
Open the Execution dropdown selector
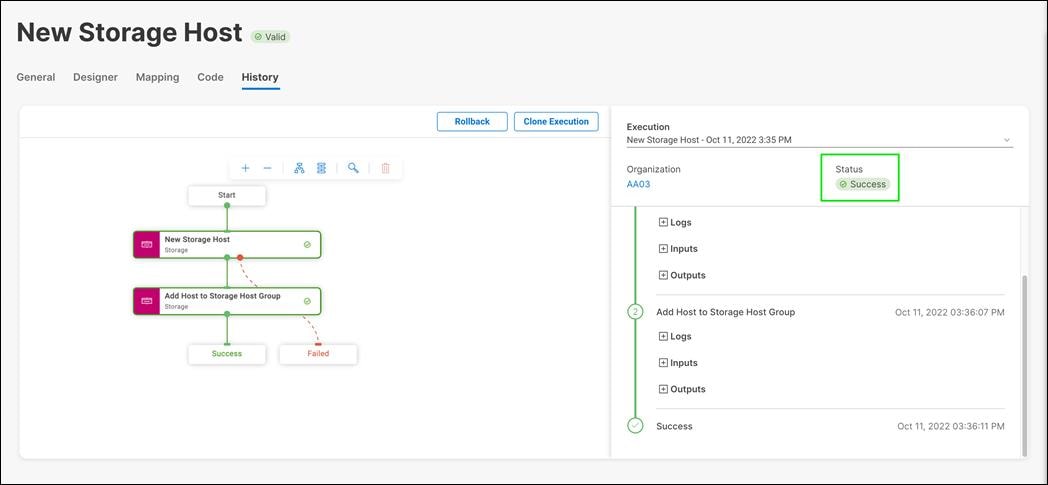(x=819, y=140)
